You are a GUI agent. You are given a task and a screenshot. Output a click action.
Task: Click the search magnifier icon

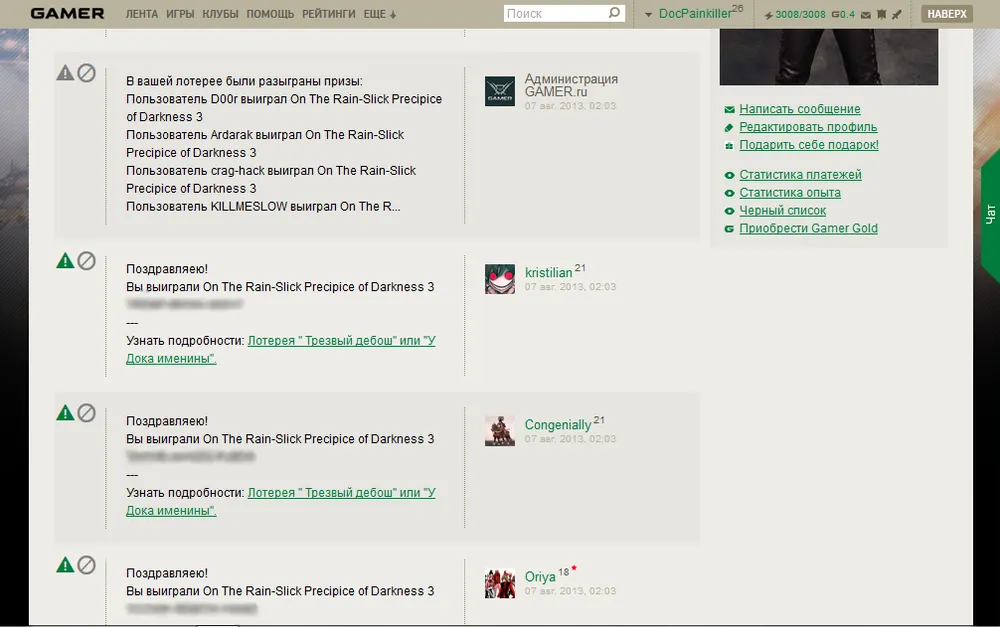coord(614,13)
